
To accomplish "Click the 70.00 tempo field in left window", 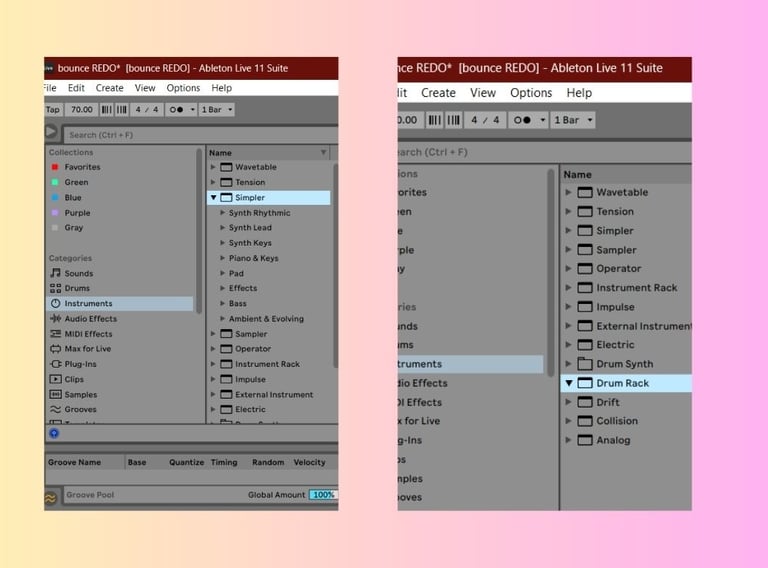I will click(x=81, y=110).
